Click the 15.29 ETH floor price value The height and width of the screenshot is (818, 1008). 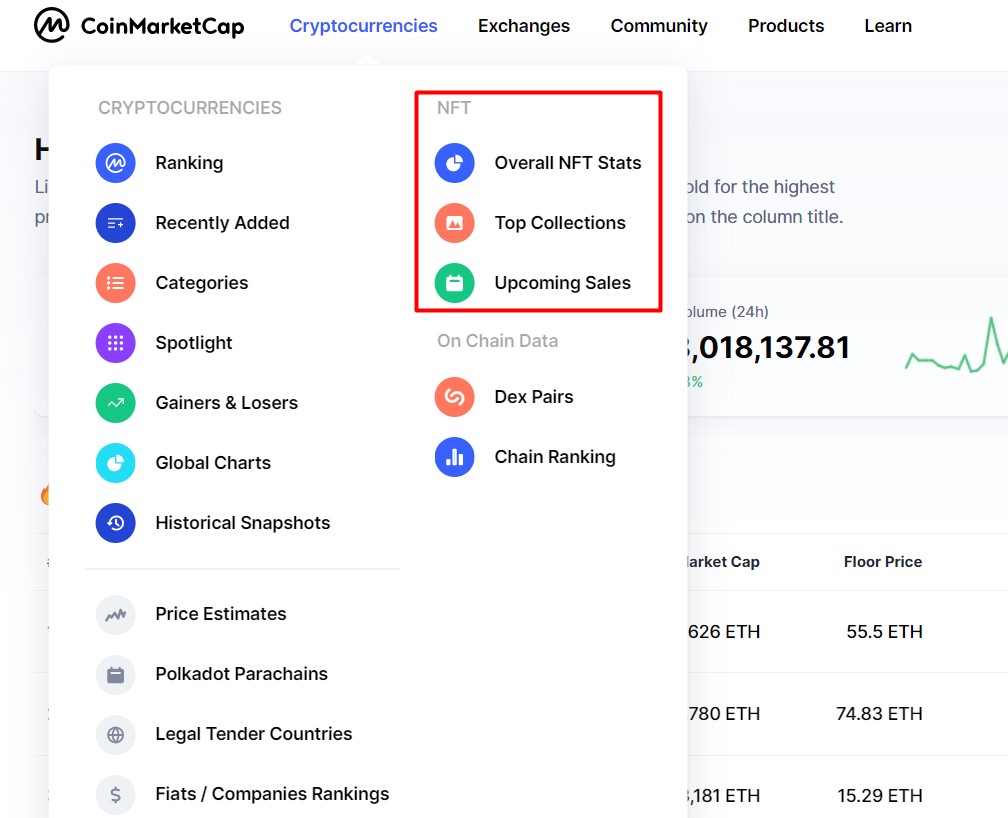pyautogui.click(x=880, y=795)
